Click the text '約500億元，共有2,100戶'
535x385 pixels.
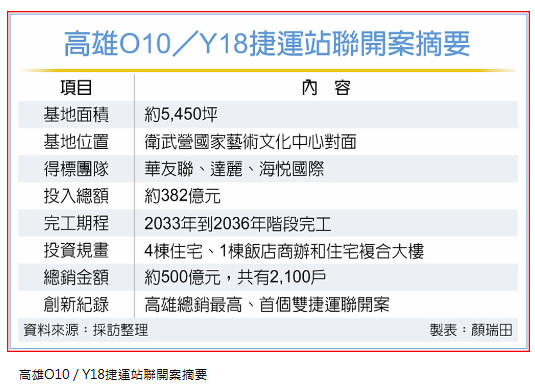(x=235, y=277)
